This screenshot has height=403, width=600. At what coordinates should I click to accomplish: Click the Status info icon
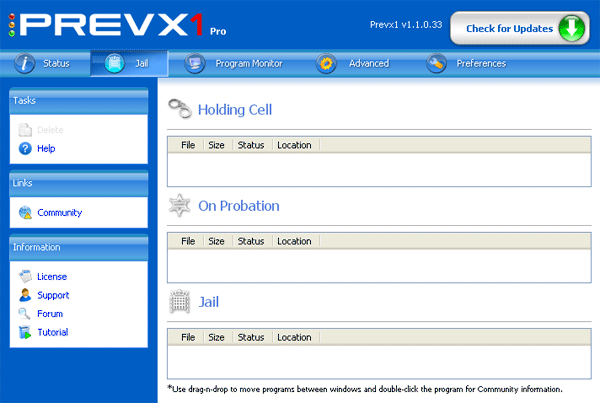pyautogui.click(x=24, y=63)
